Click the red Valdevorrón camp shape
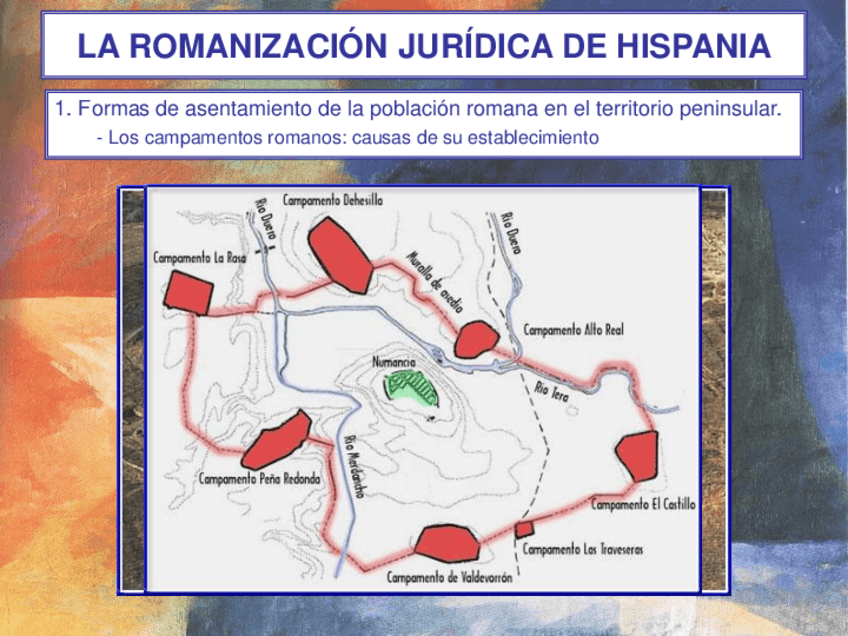848x636 pixels. (x=447, y=544)
